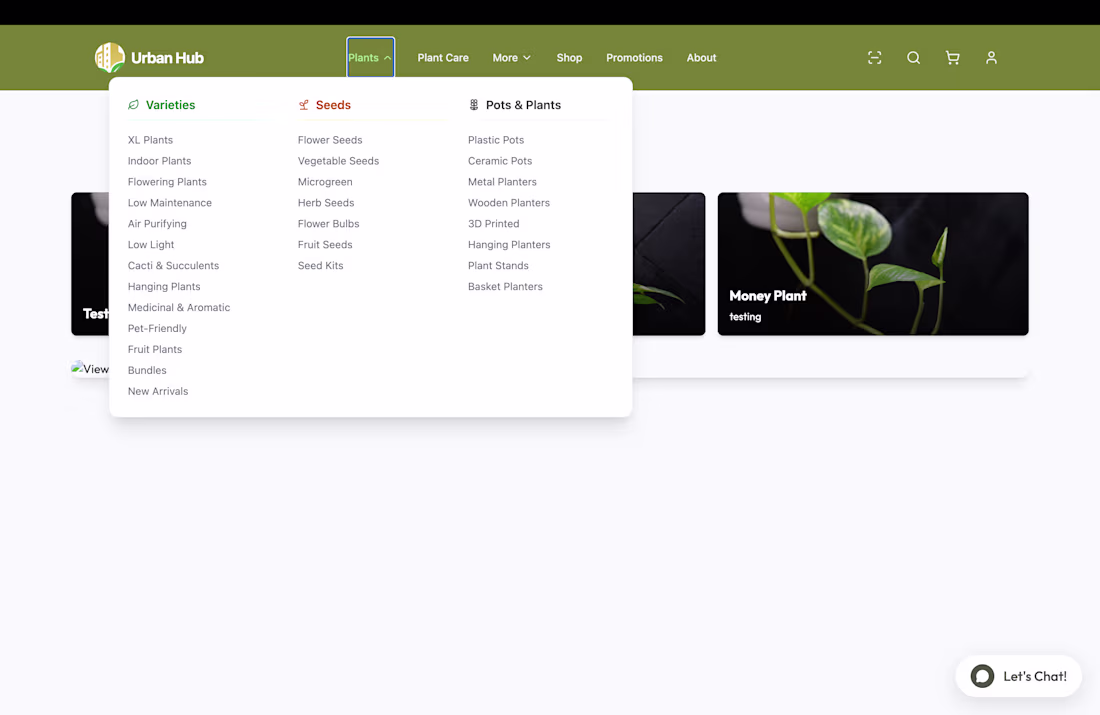Open Flower Bulbs
Screen dimensions: 1100x715
(328, 224)
